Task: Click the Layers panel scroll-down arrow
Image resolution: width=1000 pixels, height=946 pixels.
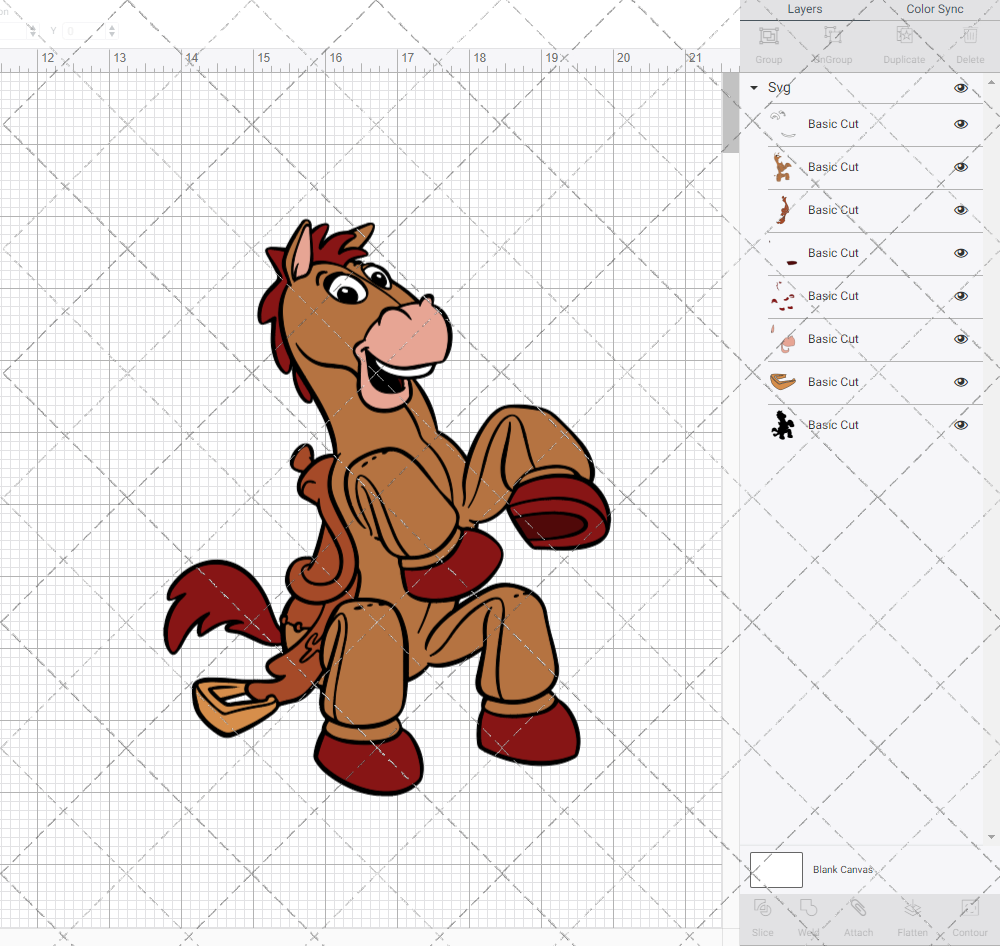Action: (990, 837)
